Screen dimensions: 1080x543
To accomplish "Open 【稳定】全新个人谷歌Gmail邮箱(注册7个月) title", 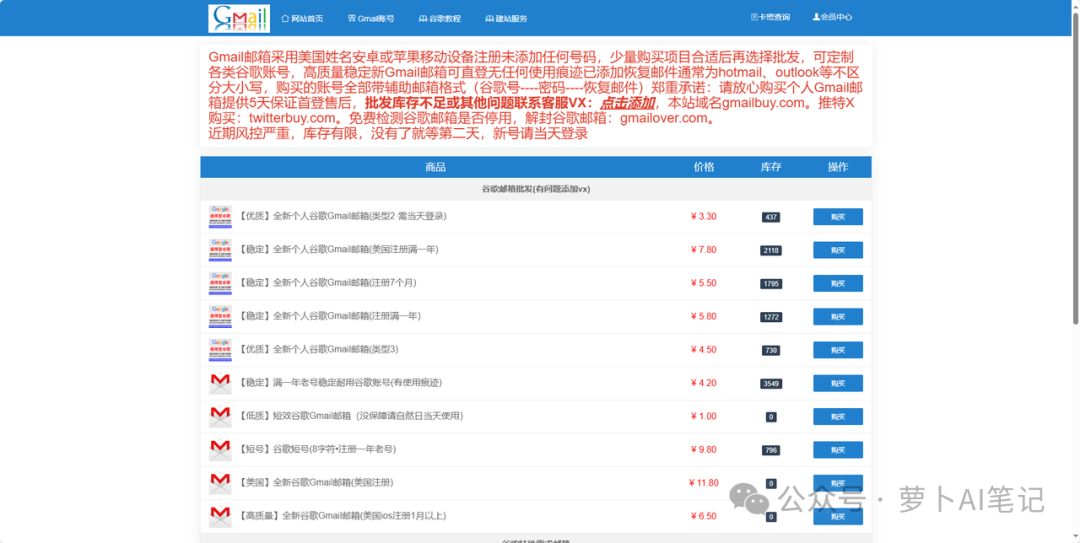I will pyautogui.click(x=327, y=283).
